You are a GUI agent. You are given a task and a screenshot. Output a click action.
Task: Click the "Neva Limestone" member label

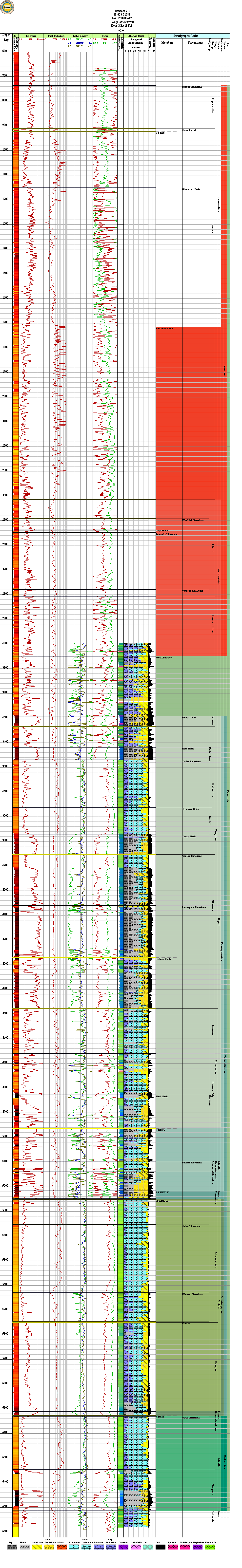point(164,657)
